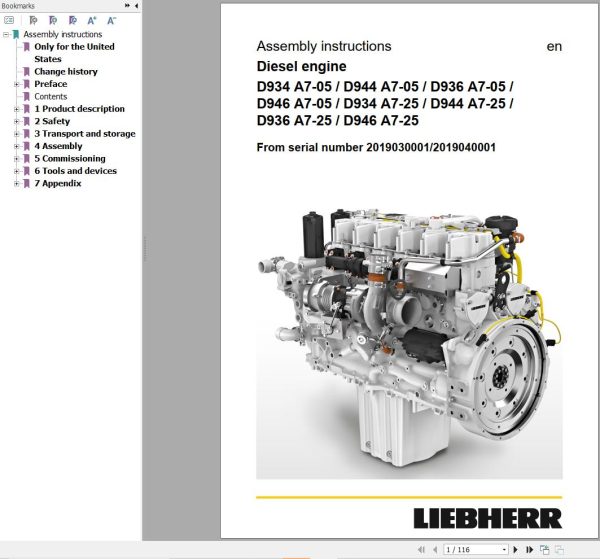Click the teal bookmark icon of Assembly instructions
The height and width of the screenshot is (559, 600).
16,34
